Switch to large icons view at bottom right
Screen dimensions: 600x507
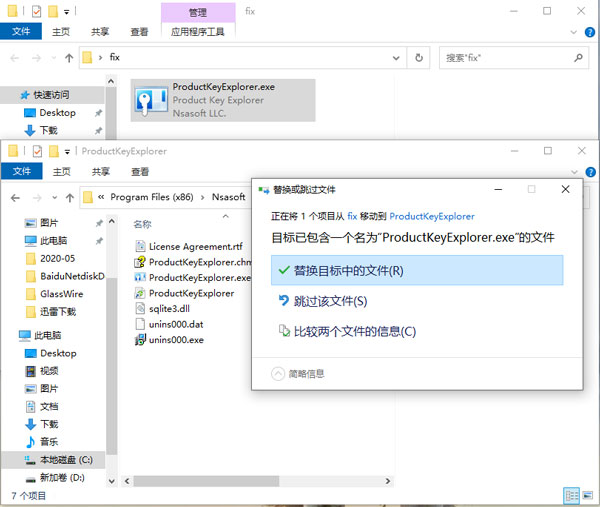588,495
